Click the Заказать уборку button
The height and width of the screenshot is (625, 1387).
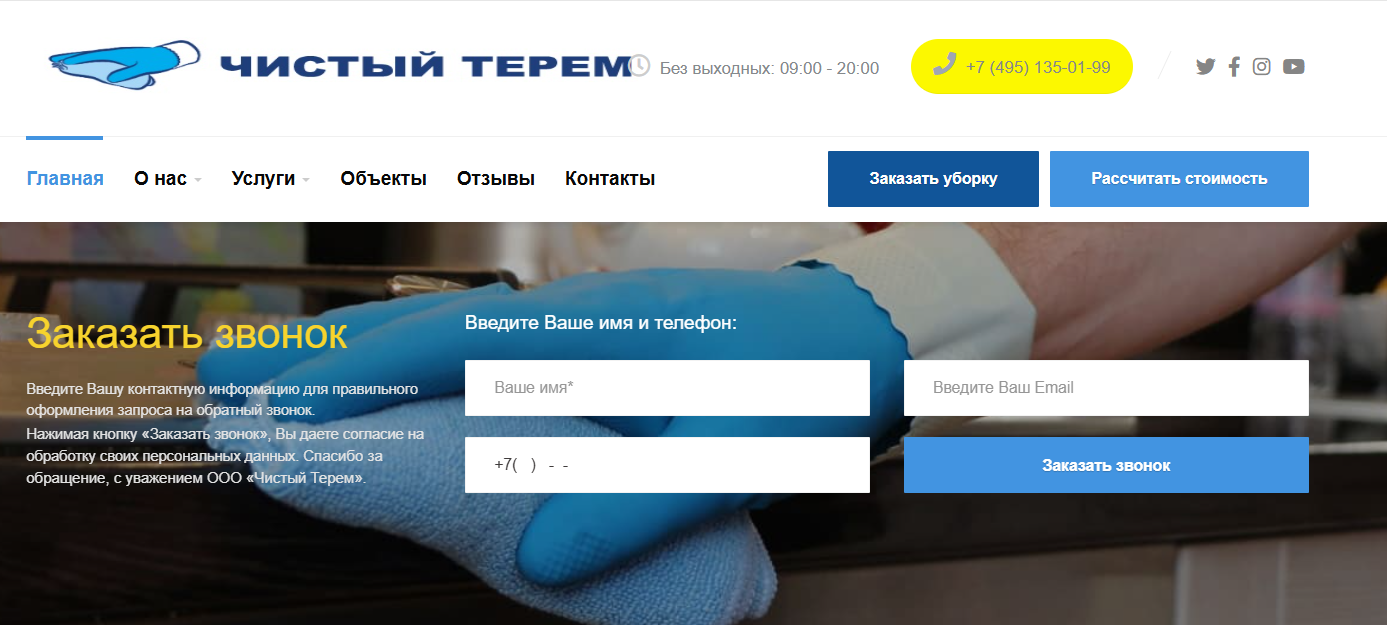click(933, 179)
